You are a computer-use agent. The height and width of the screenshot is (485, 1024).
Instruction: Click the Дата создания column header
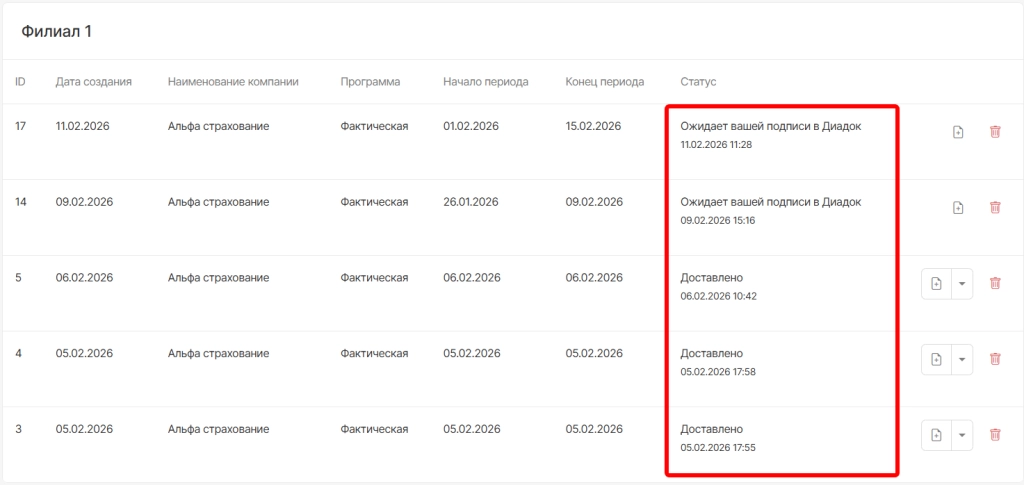(x=94, y=81)
